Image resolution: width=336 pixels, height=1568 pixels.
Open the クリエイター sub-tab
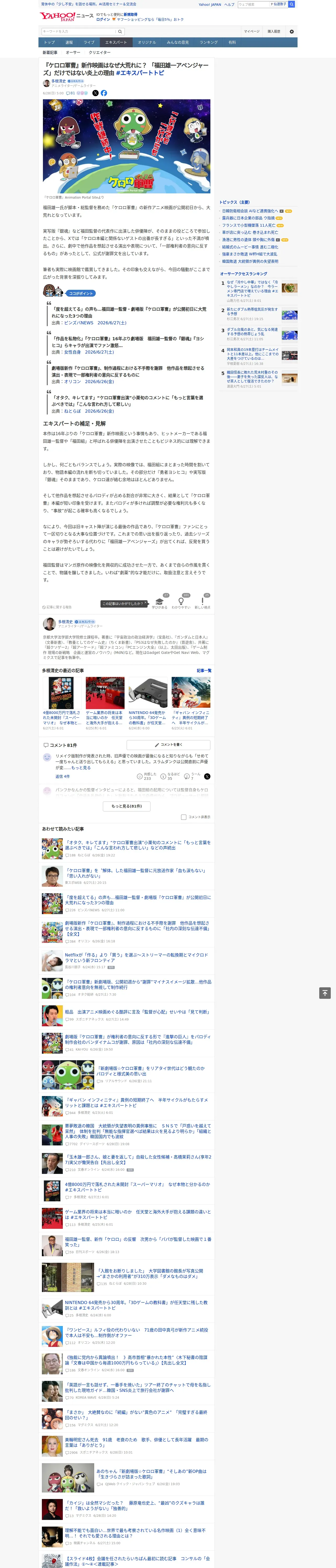tap(100, 52)
